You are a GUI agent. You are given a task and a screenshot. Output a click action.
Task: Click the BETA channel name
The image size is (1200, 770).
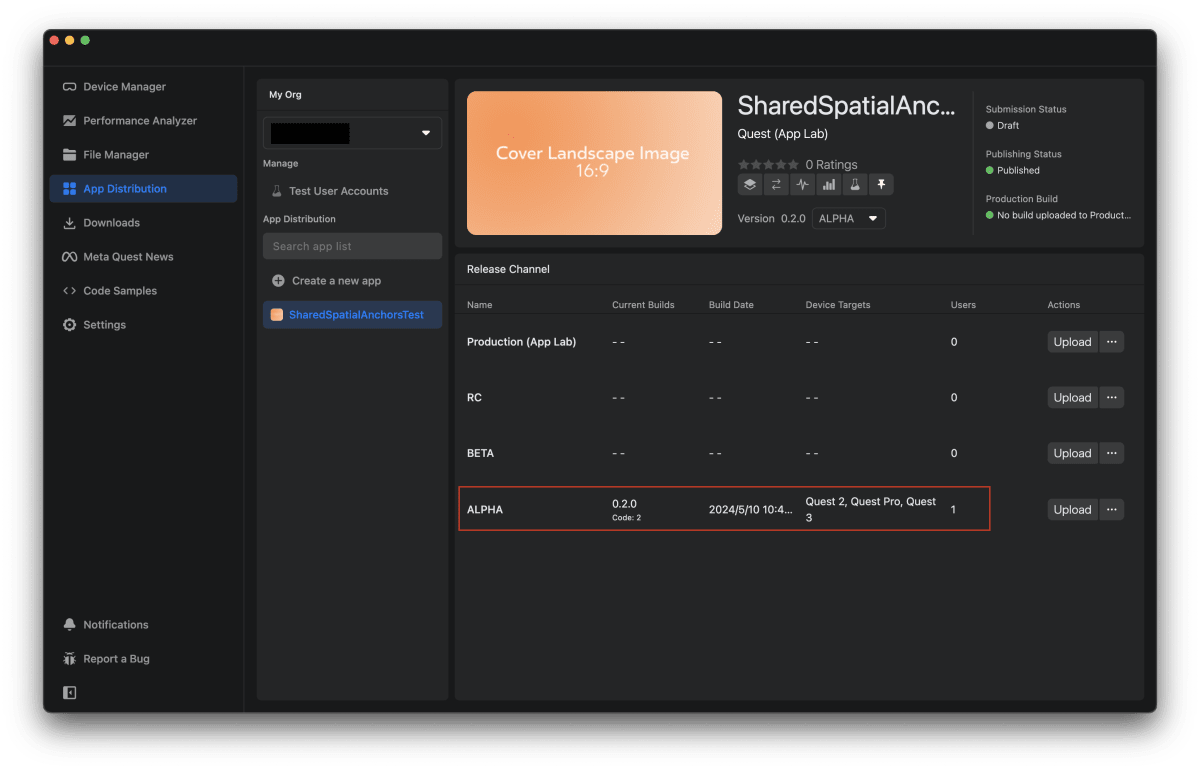480,454
